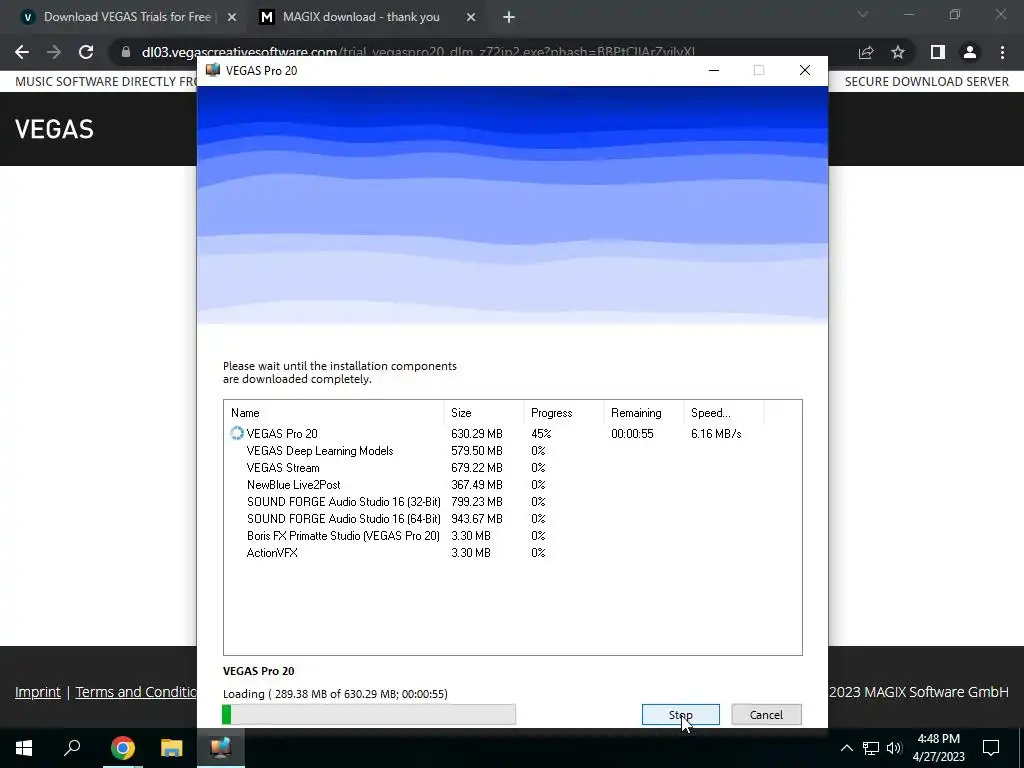Open volume control tray icon
1024x768 pixels.
[x=894, y=748]
